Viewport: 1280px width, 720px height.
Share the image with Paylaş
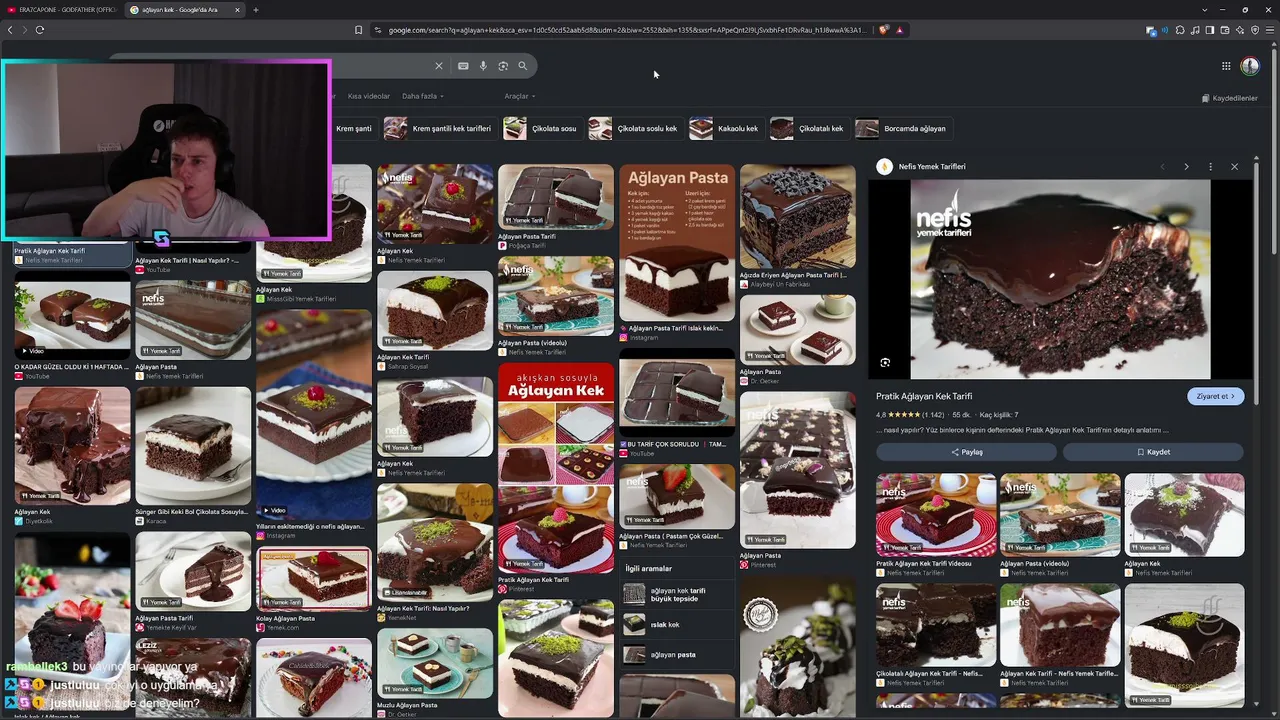(x=966, y=452)
